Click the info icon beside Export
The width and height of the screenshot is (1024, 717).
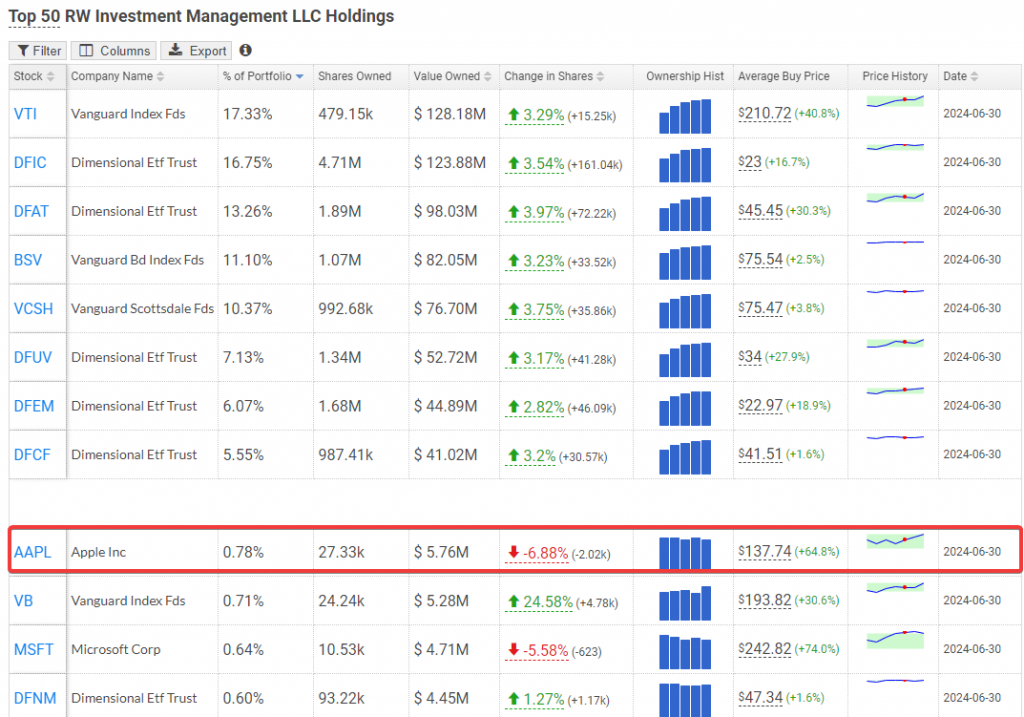pyautogui.click(x=246, y=50)
